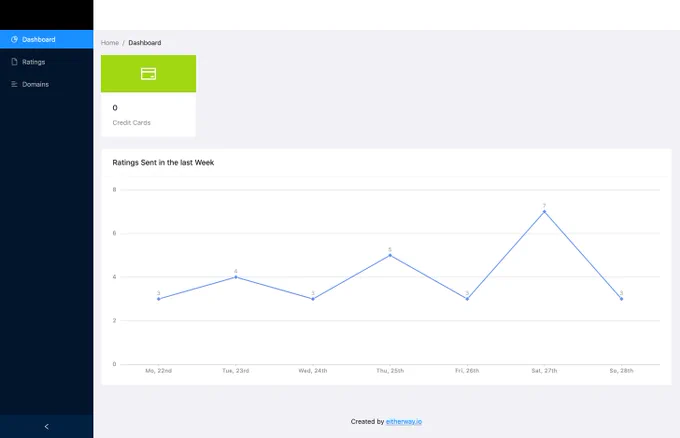Click the x-axis label Sat, 27th
The height and width of the screenshot is (438, 680).
point(544,371)
